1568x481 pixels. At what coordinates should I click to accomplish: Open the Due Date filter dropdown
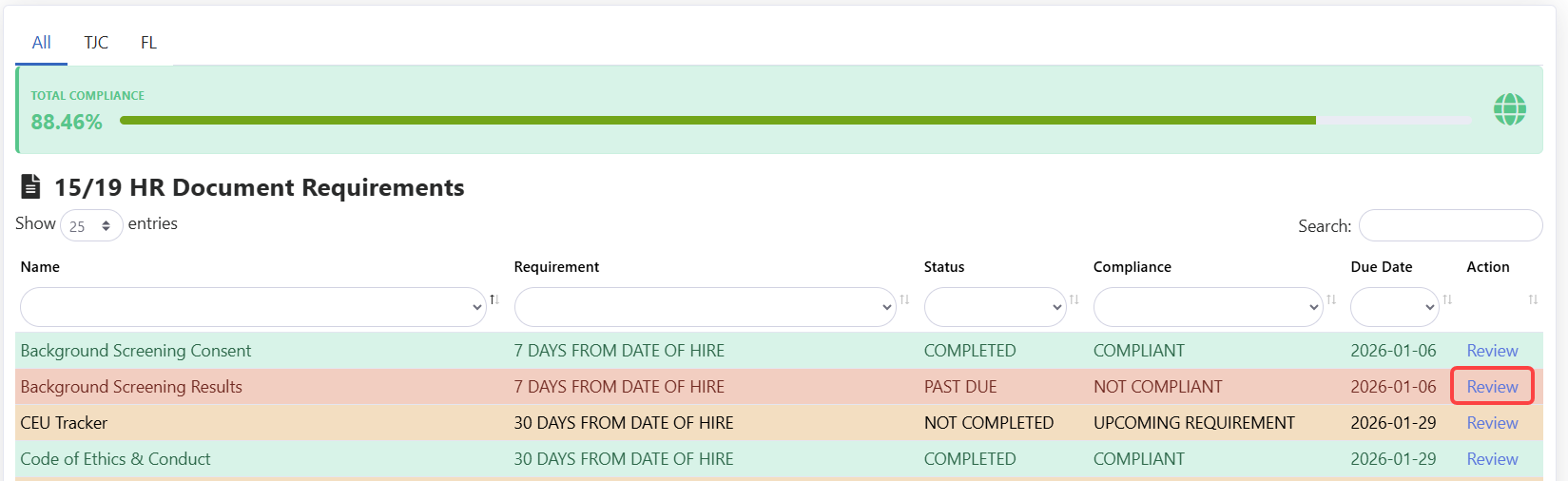tap(1394, 307)
